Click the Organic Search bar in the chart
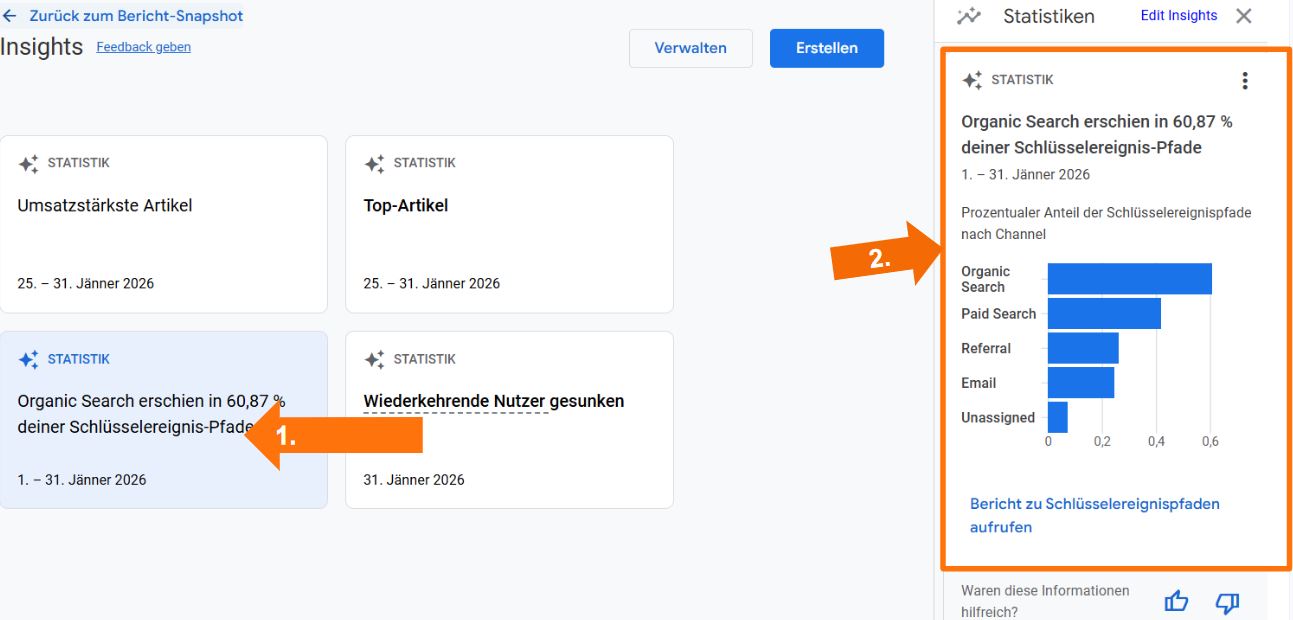 pyautogui.click(x=1129, y=277)
